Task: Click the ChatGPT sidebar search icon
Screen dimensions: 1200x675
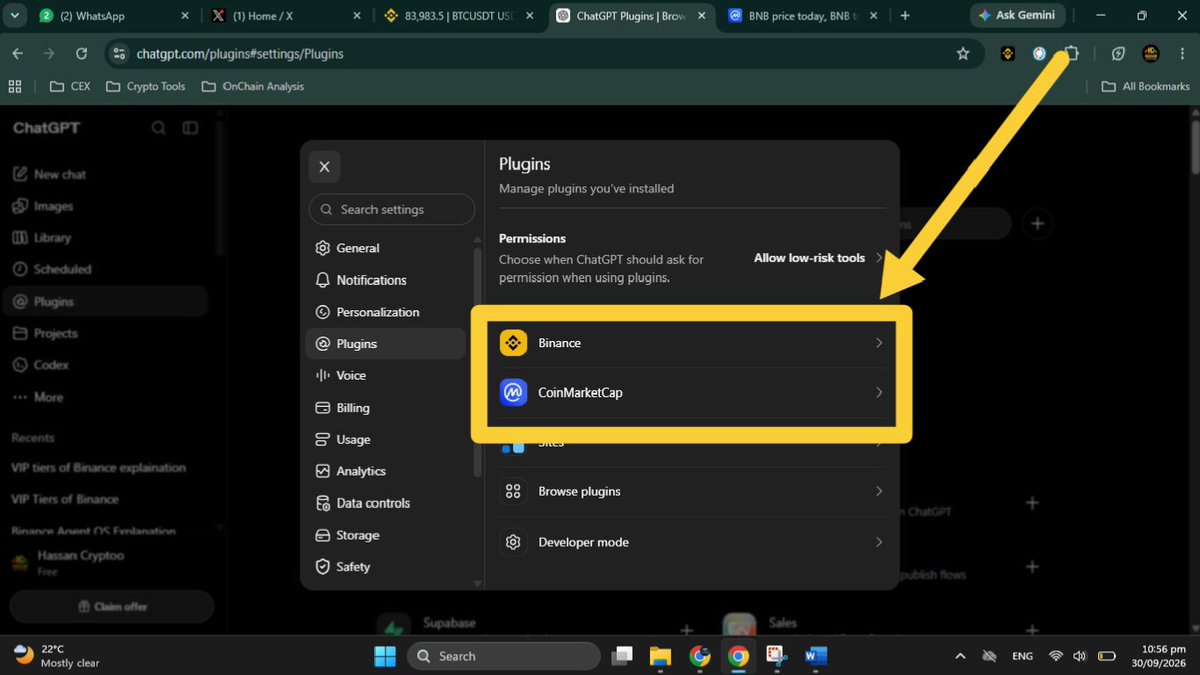Action: point(159,128)
